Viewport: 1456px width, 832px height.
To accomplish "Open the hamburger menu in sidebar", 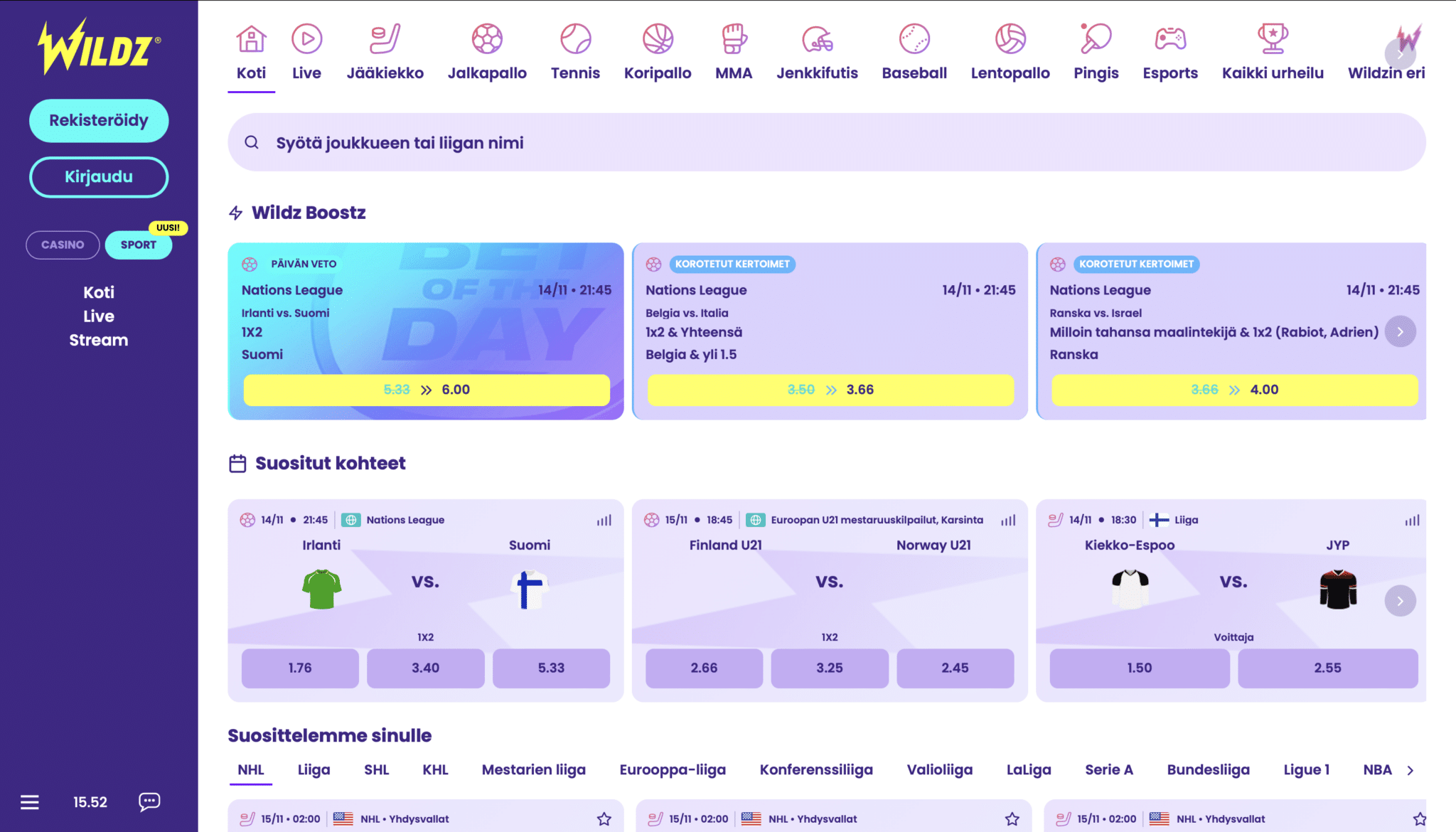I will (29, 802).
